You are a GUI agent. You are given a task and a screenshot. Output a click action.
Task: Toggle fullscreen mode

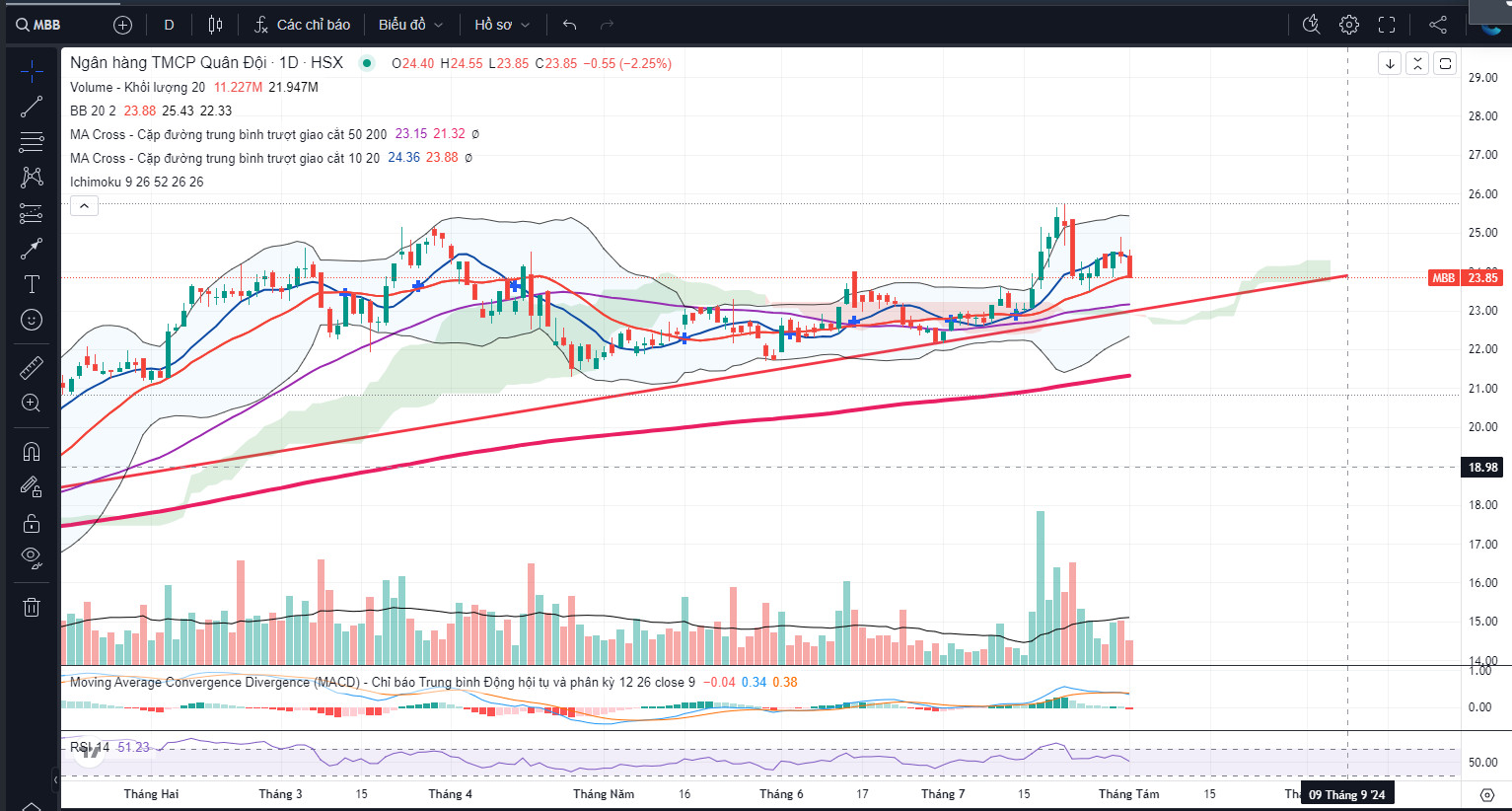[1387, 25]
